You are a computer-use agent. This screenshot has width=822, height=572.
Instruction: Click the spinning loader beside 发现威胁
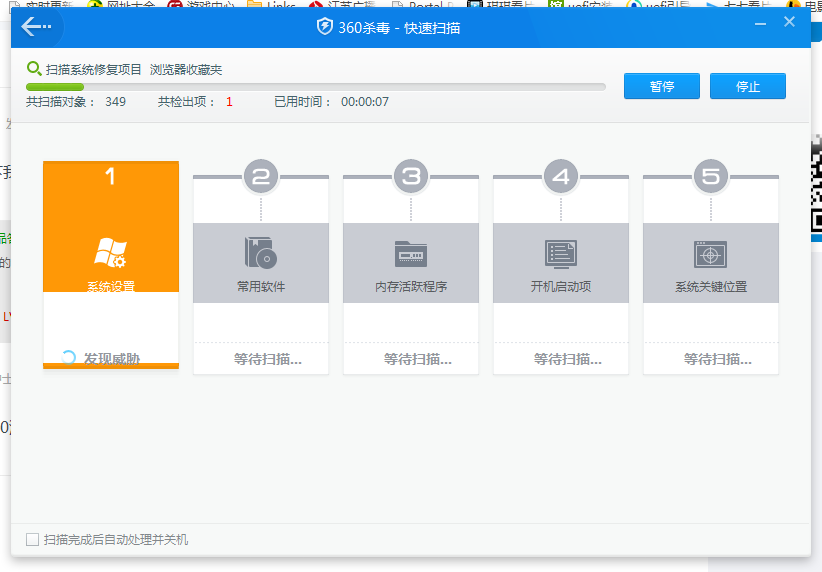tap(69, 358)
